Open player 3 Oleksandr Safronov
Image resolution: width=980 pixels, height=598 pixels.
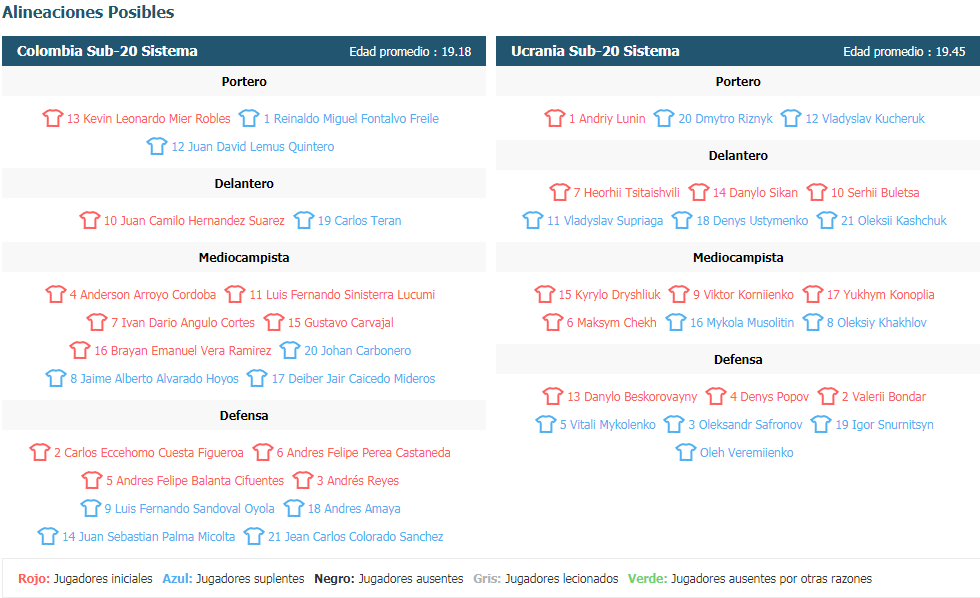point(745,425)
